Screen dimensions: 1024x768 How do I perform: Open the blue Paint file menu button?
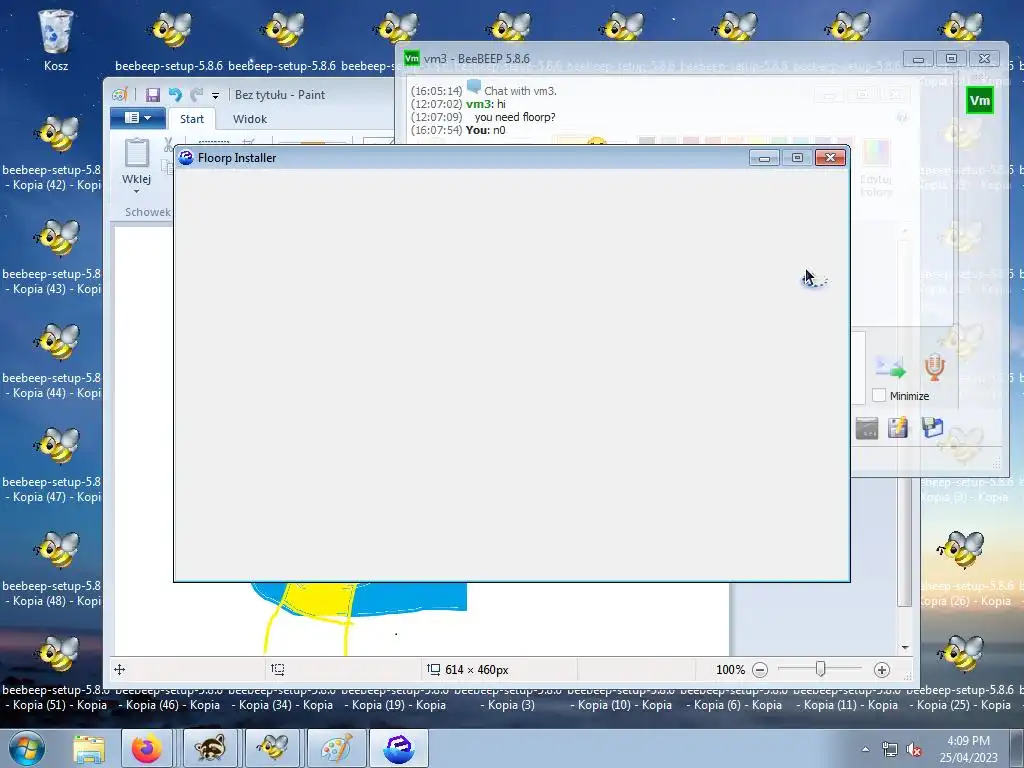[x=137, y=118]
